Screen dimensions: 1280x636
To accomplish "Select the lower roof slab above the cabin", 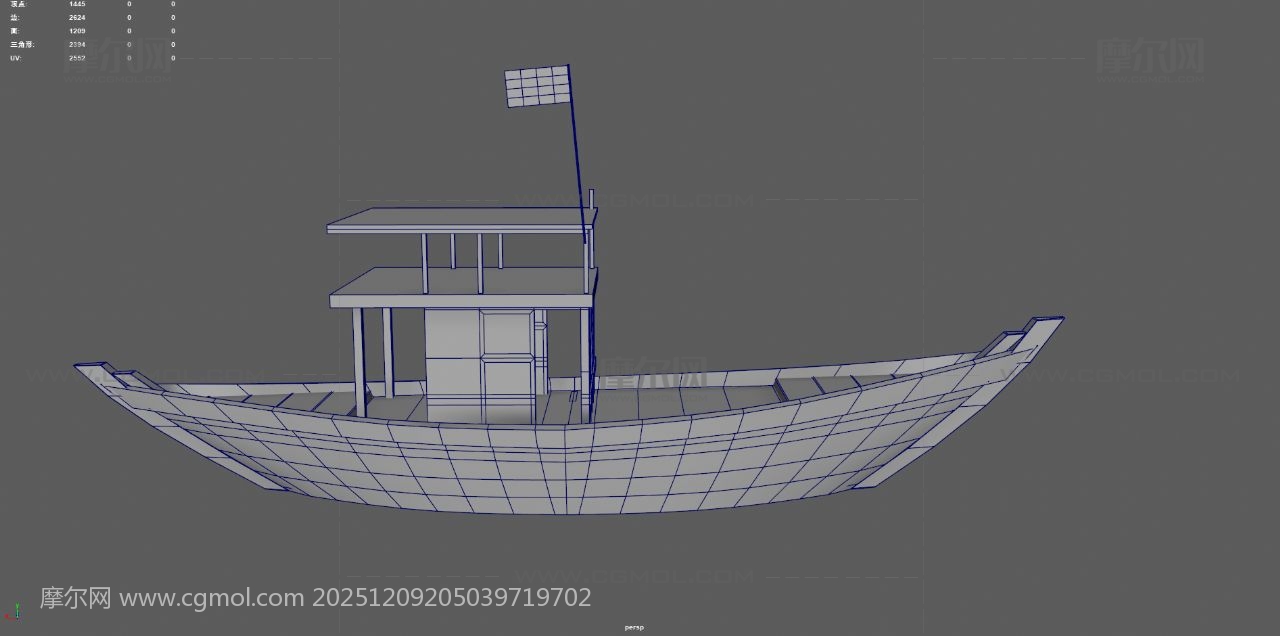I will click(460, 287).
